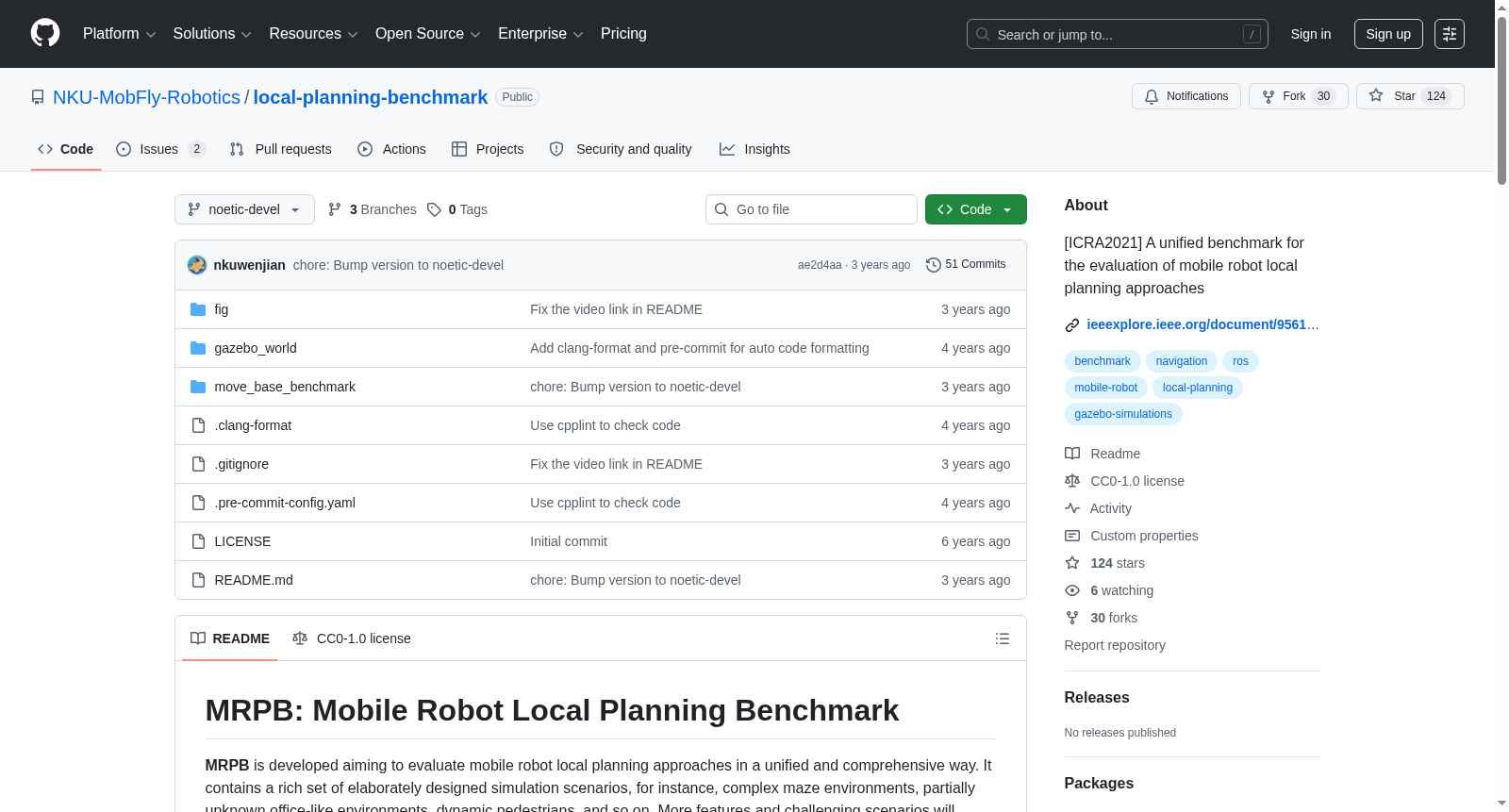
Task: Open the commits history clock icon
Action: pos(934,265)
